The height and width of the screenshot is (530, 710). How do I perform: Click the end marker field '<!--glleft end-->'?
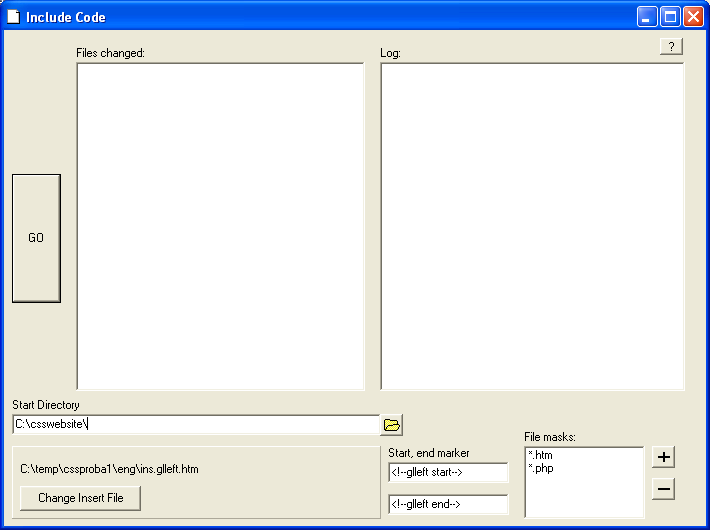[x=448, y=504]
